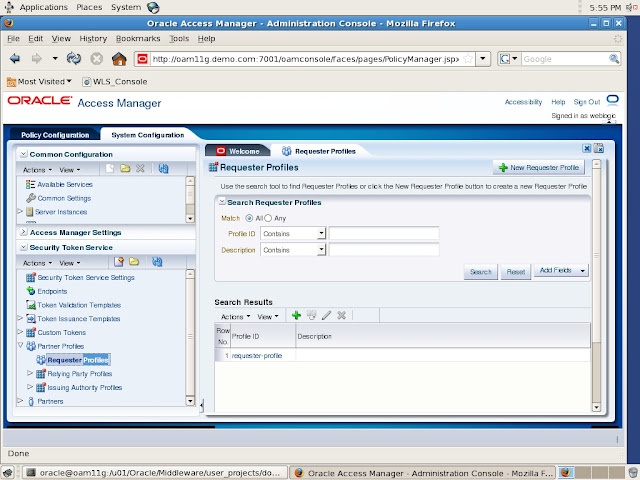Image resolution: width=640 pixels, height=480 pixels.
Task: Reload the page with the refresh icon
Action: coord(74,59)
